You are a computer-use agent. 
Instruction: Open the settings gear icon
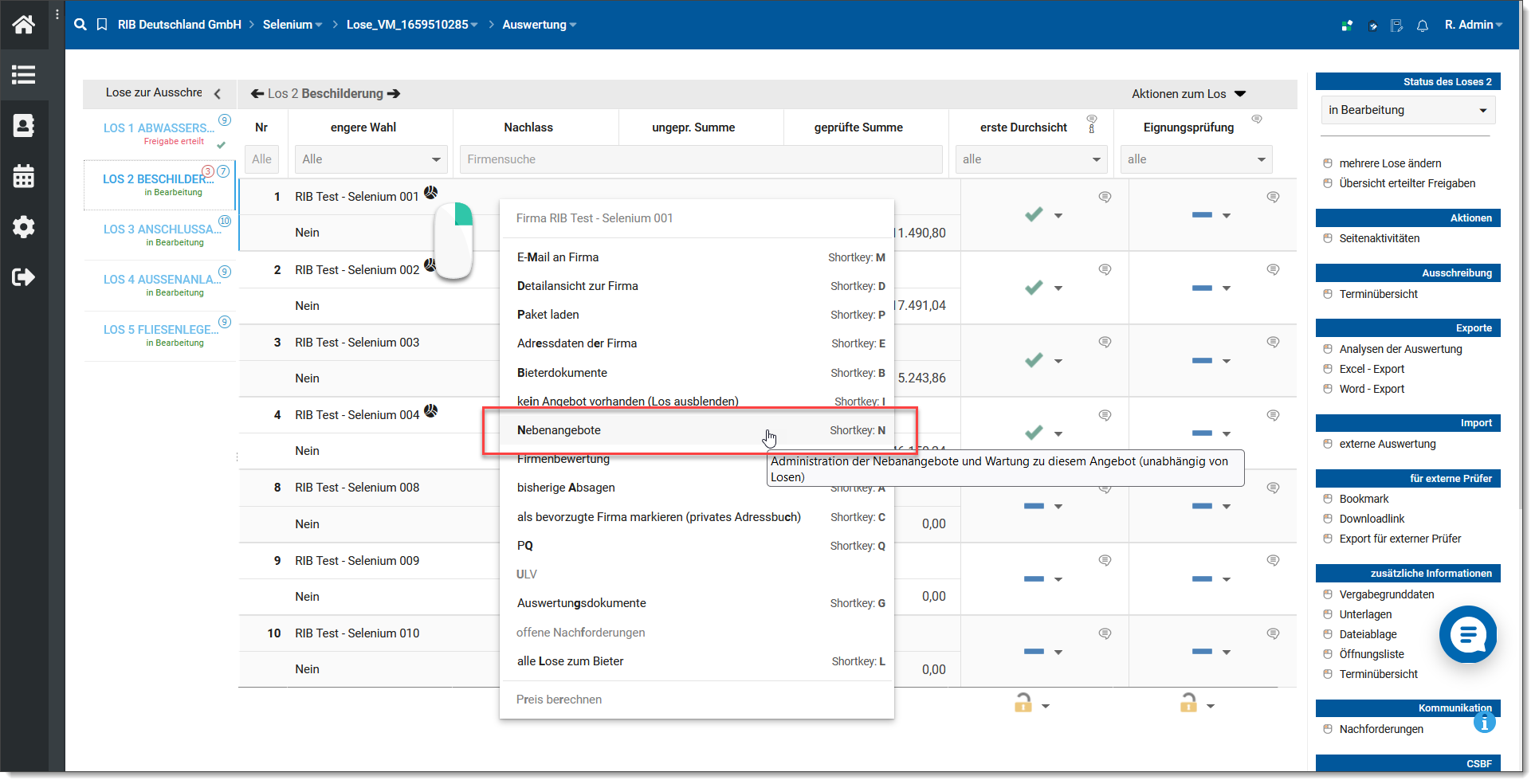[23, 227]
